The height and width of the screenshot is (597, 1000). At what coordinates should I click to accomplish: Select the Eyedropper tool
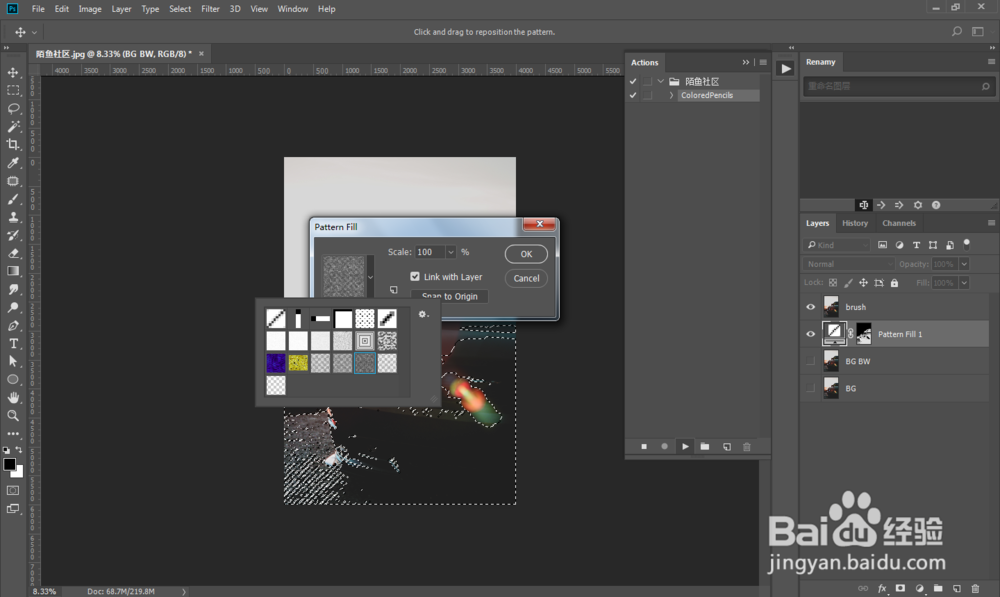tap(13, 163)
